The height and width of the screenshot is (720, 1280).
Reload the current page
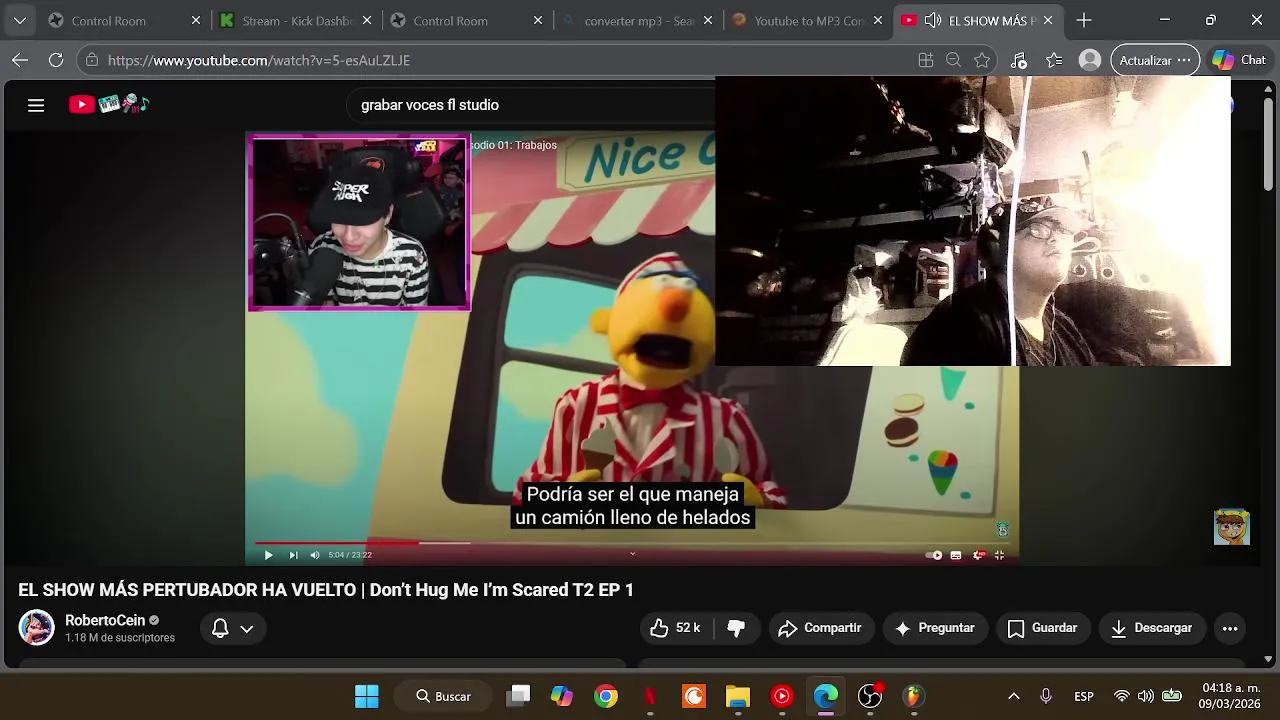click(x=56, y=60)
